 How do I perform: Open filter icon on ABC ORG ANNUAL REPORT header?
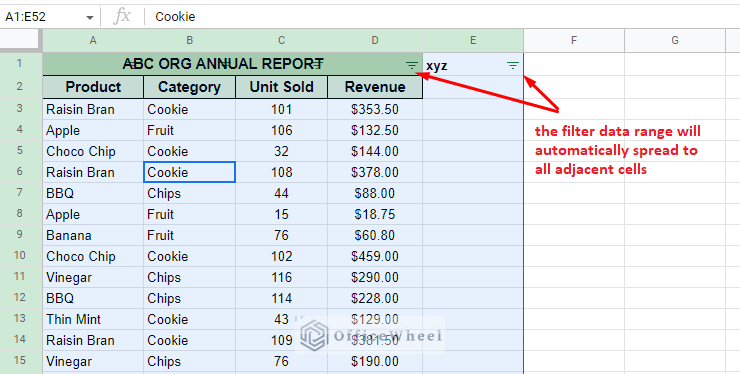tap(412, 66)
